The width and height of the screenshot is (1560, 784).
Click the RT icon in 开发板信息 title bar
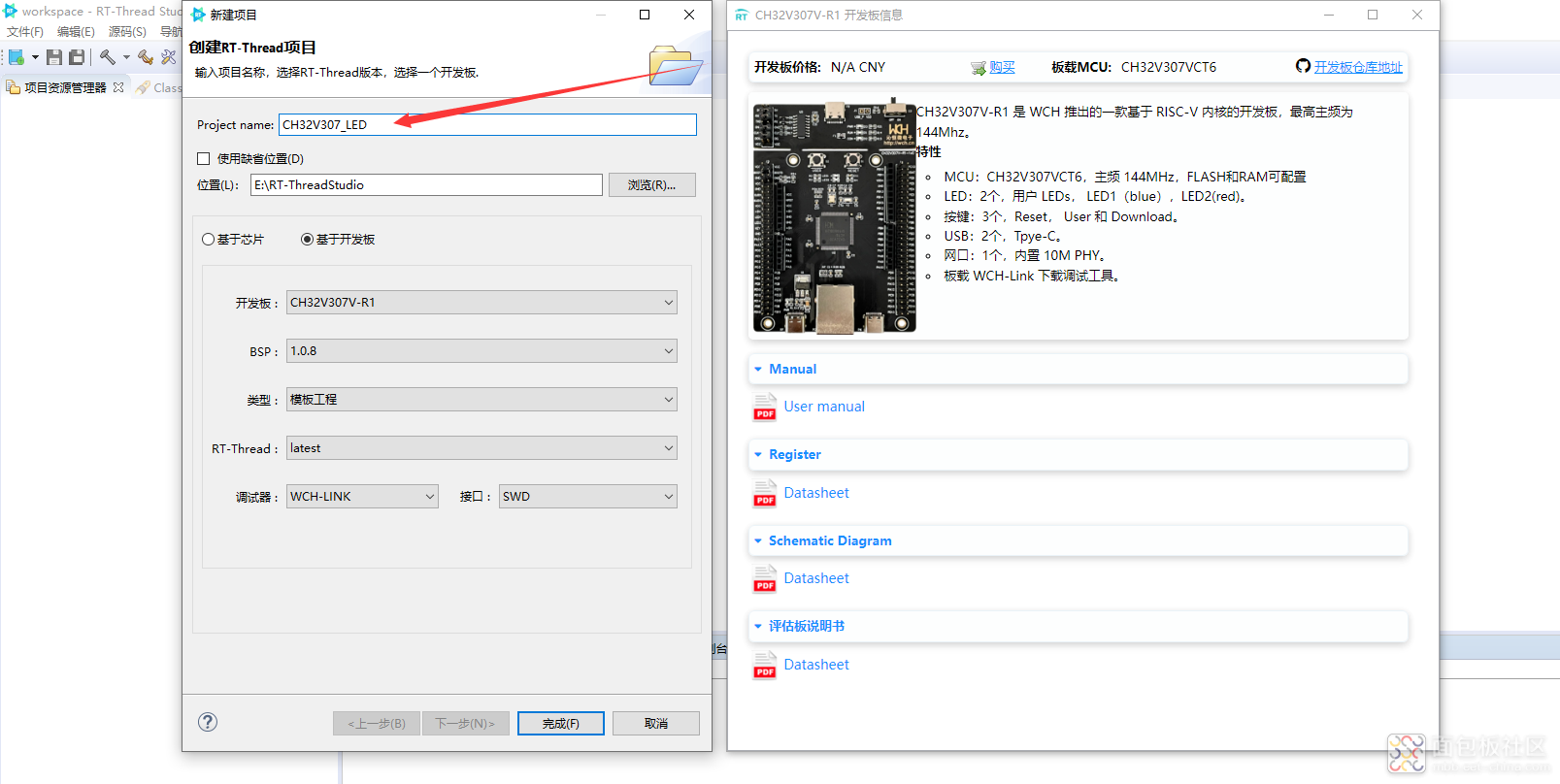[x=742, y=16]
